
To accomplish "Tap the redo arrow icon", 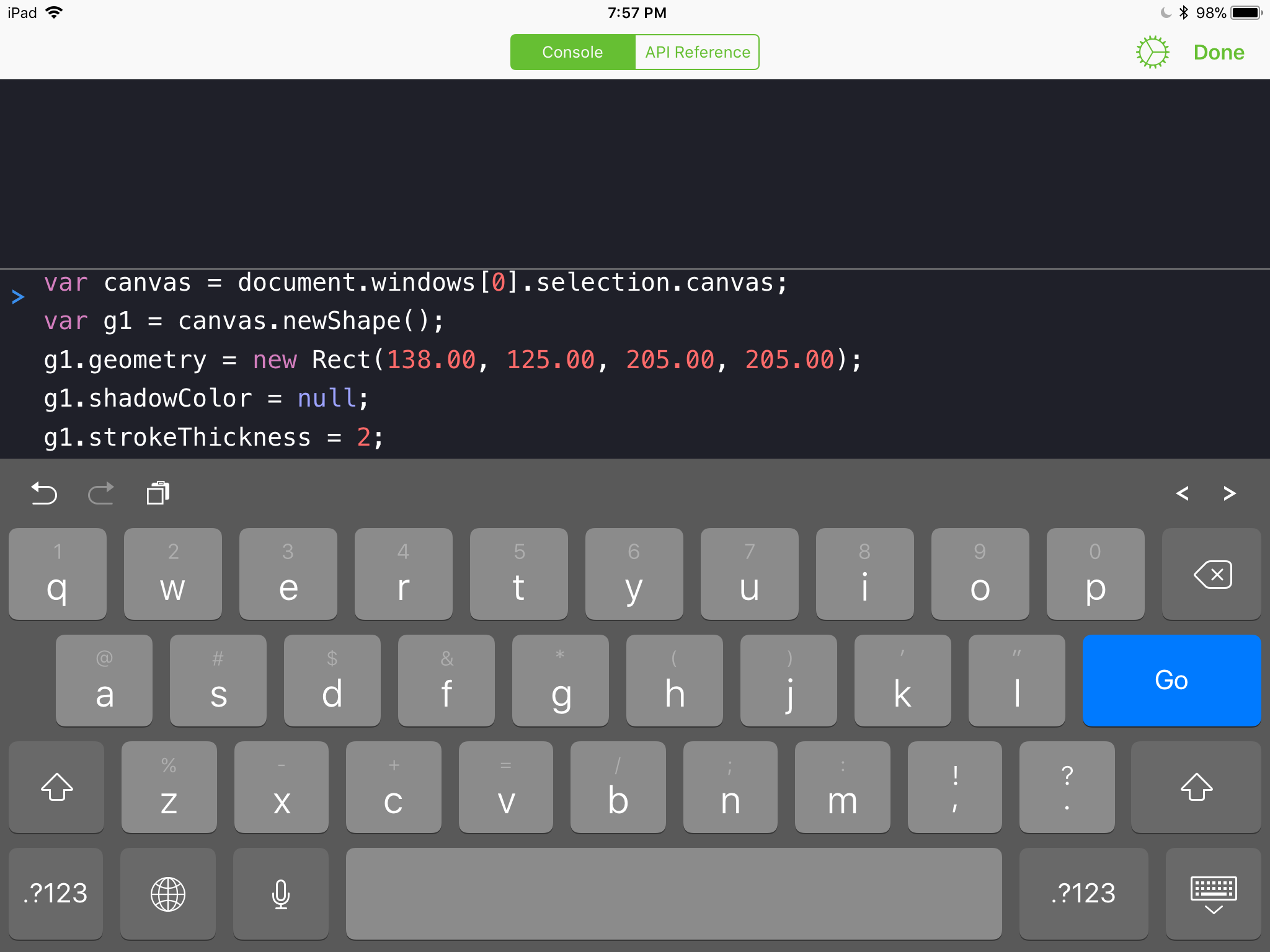I will pos(101,493).
